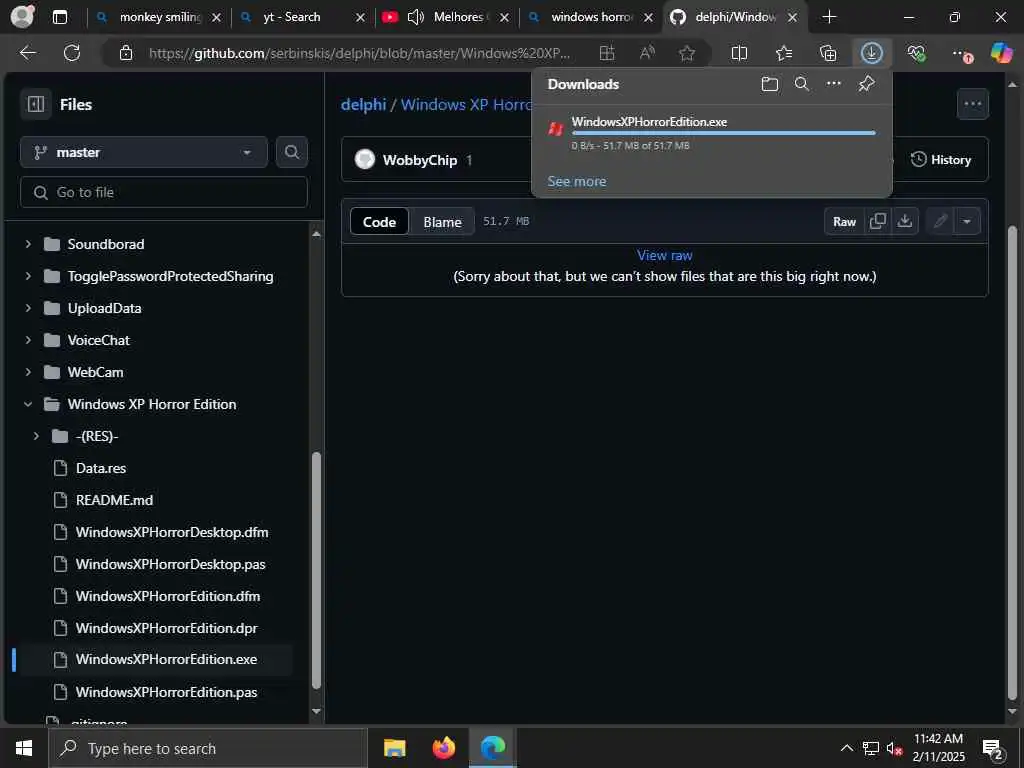This screenshot has width=1024, height=768.
Task: Pin the Downloads popup
Action: pyautogui.click(x=867, y=84)
